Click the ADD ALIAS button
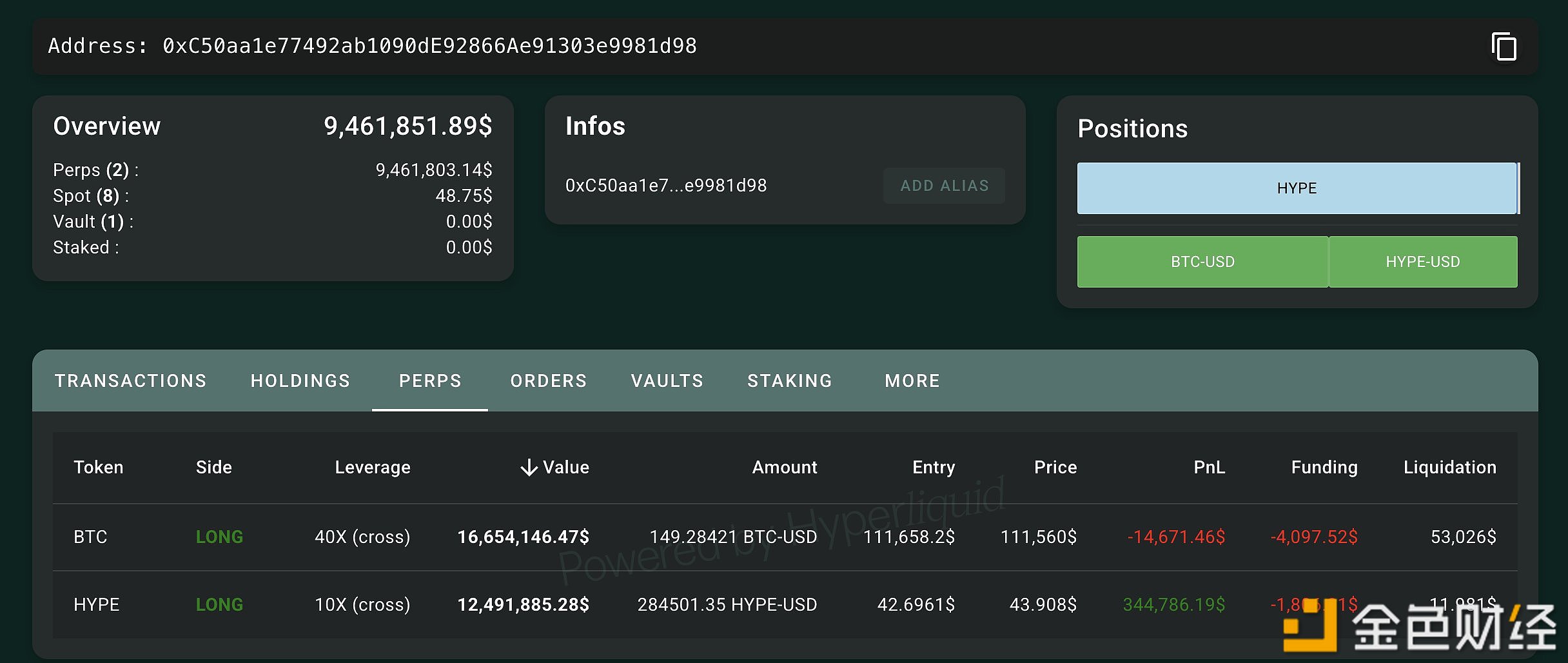 tap(944, 186)
